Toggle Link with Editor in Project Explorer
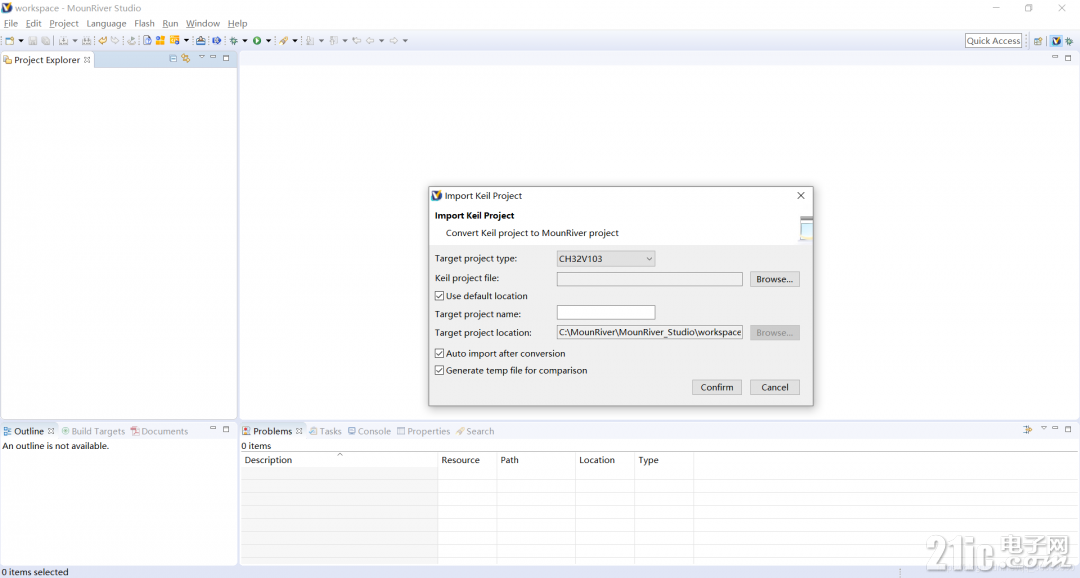The height and width of the screenshot is (578, 1080). (186, 59)
